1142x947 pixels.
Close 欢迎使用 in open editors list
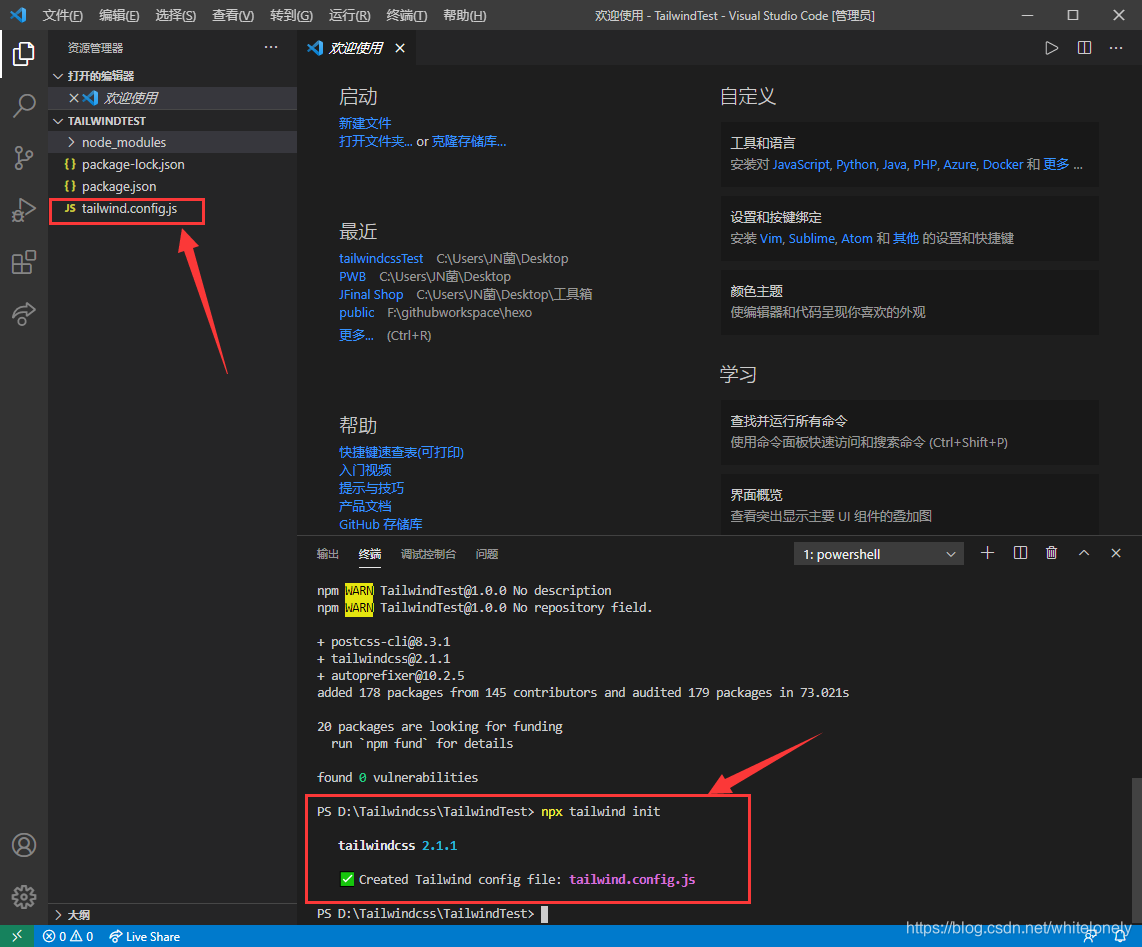[74, 98]
